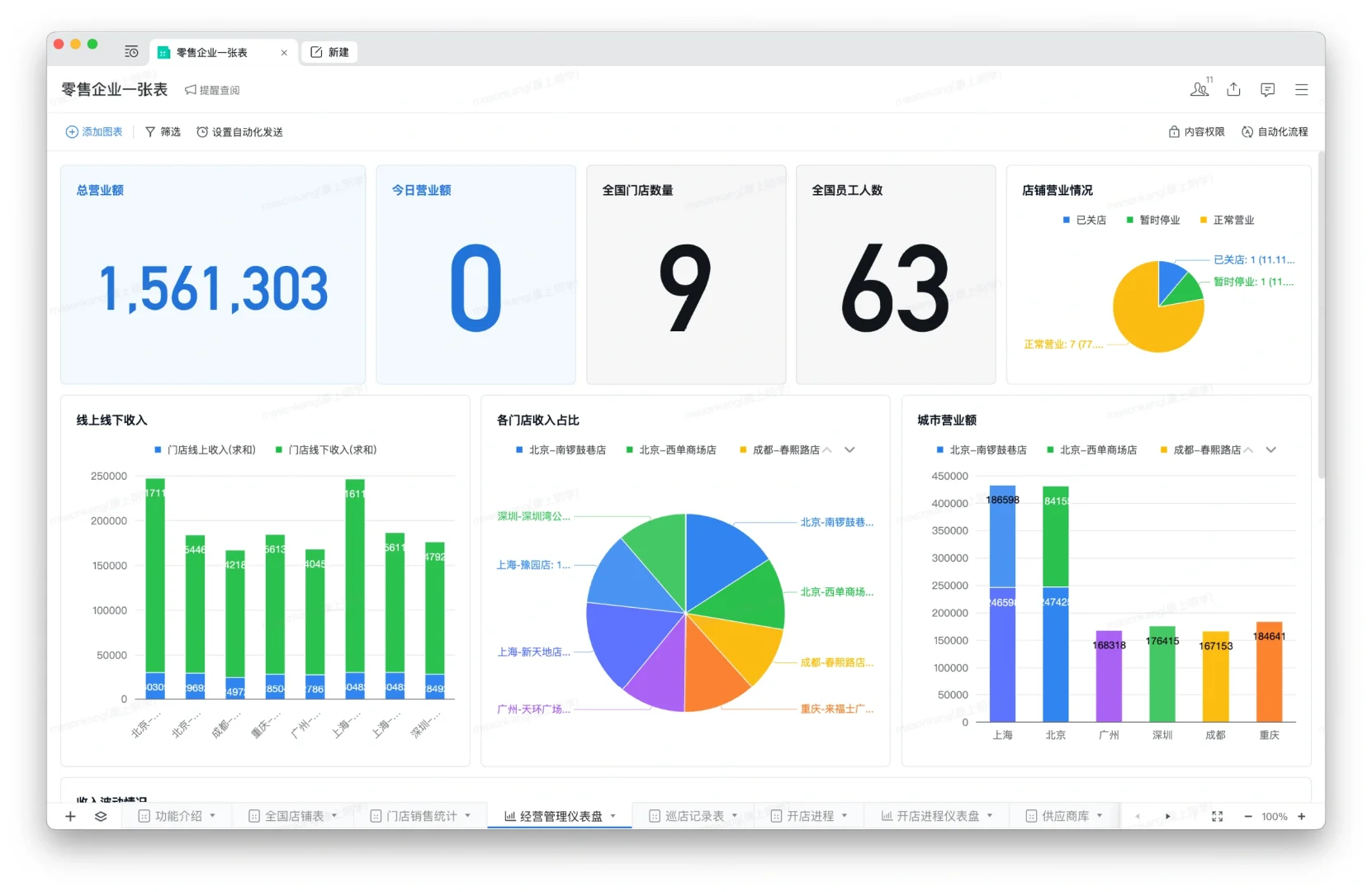This screenshot has height=892, width=1372.
Task: Open dropdown arrow of 开店进程仪表盘 tab
Action: pyautogui.click(x=990, y=816)
